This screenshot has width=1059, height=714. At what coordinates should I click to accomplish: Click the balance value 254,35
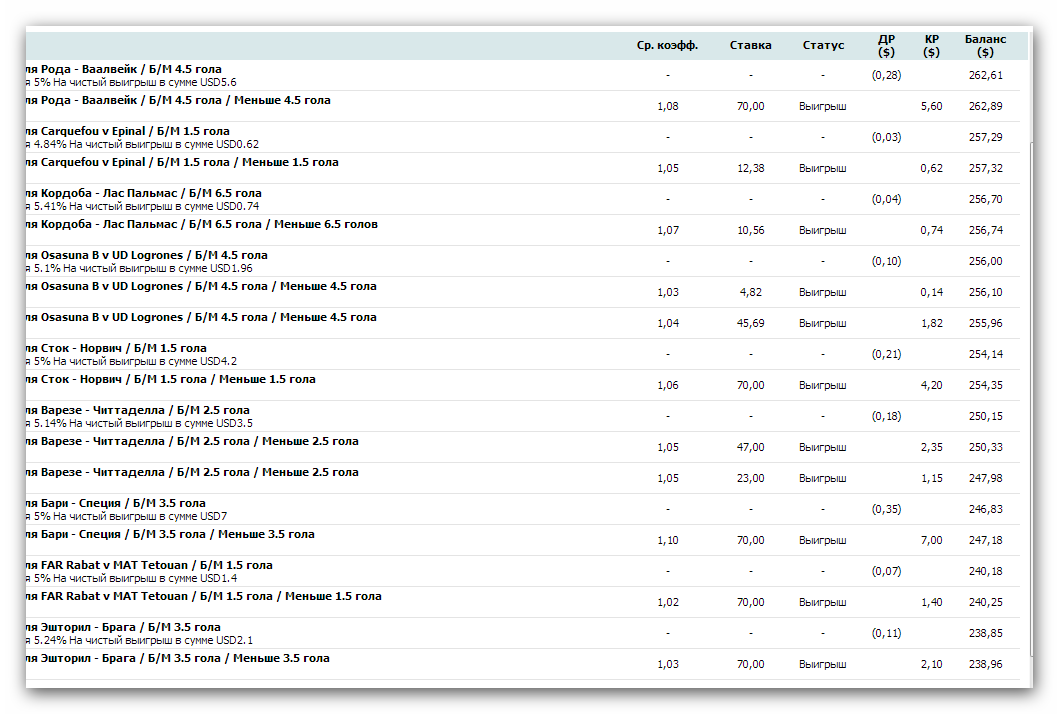pyautogui.click(x=985, y=385)
